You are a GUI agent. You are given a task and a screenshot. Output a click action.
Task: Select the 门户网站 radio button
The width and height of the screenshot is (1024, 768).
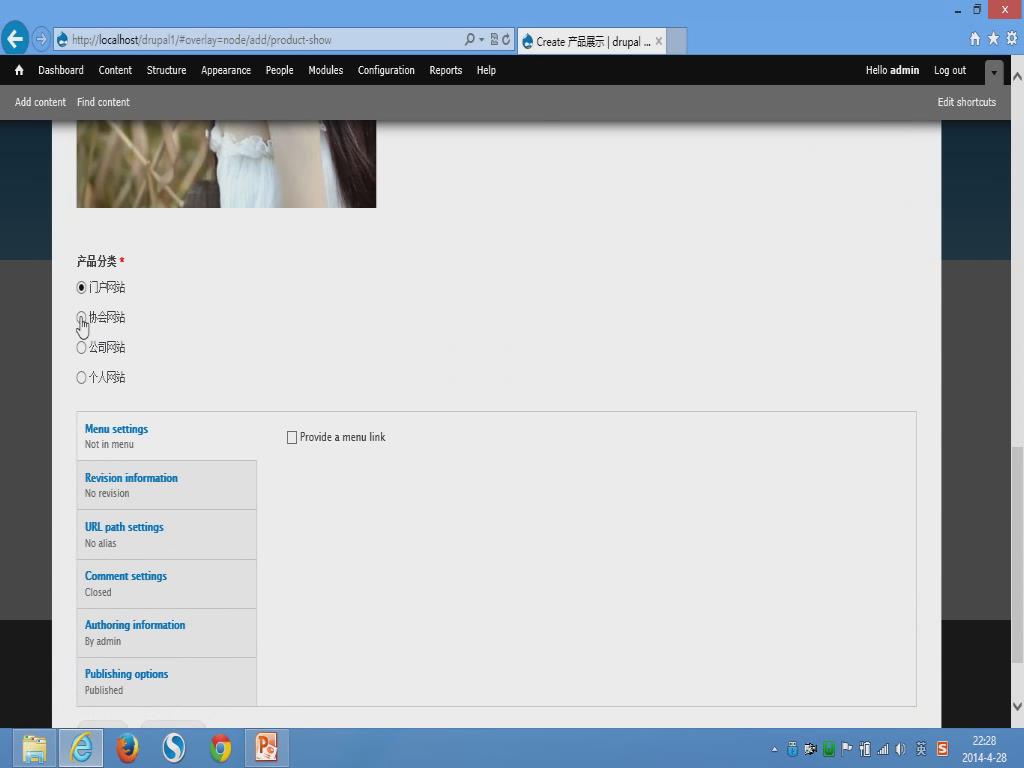click(81, 287)
